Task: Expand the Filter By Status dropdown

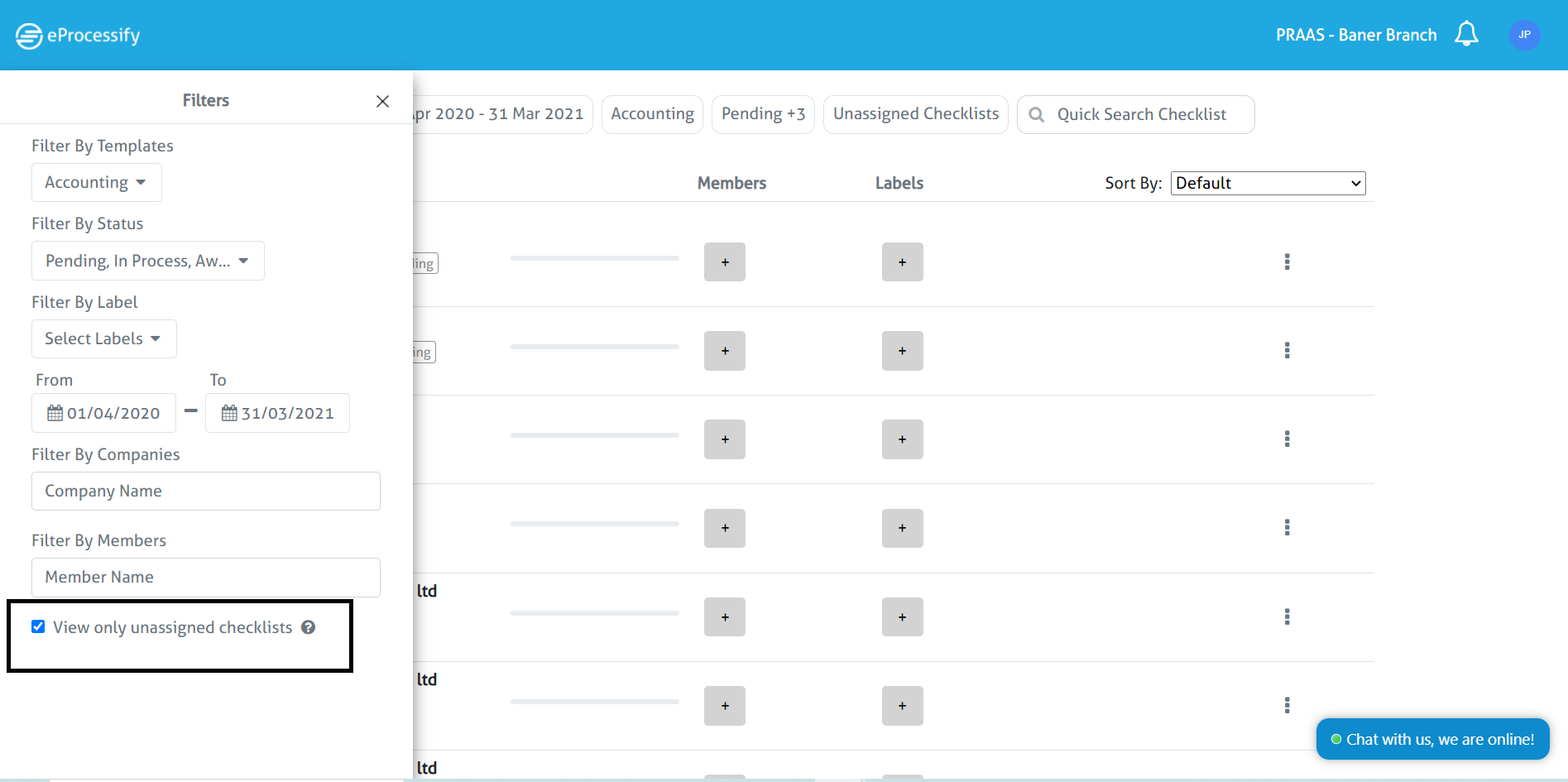Action: (147, 261)
